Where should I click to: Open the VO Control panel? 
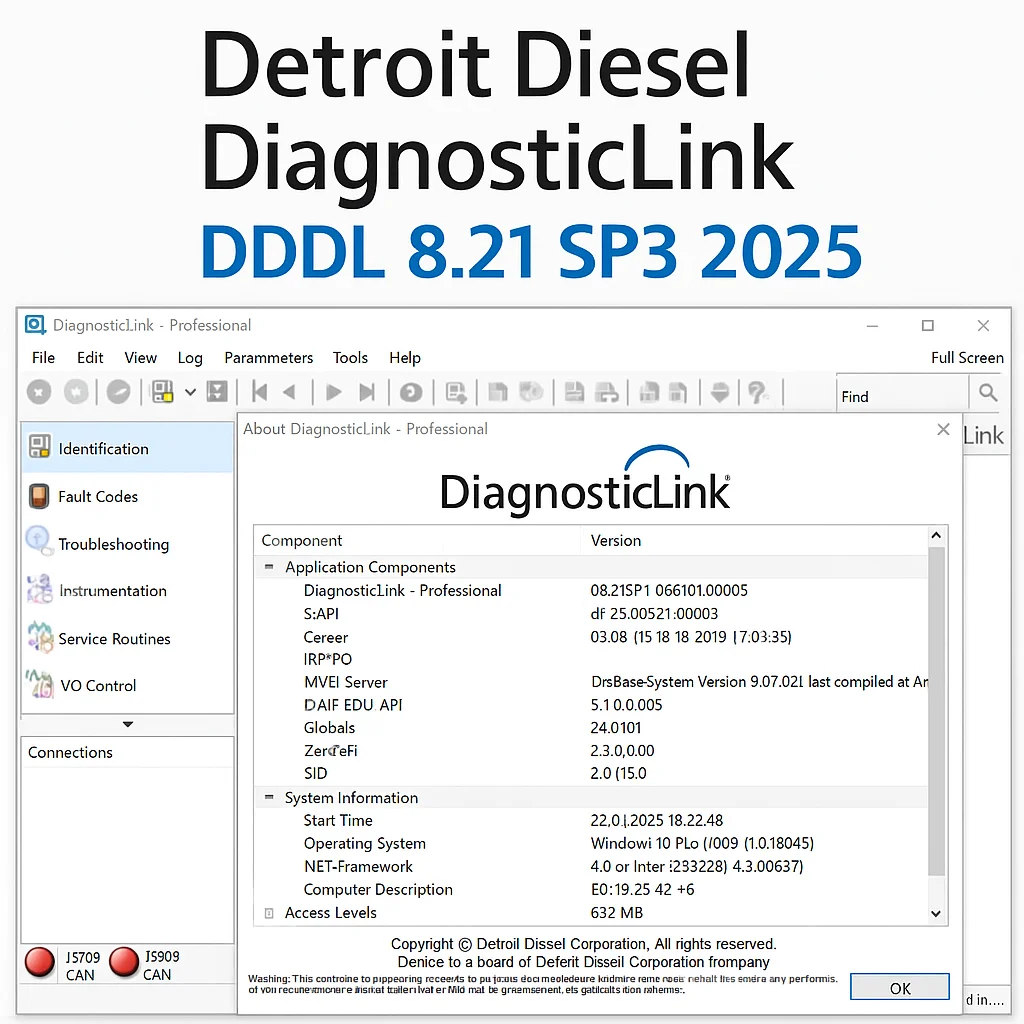(127, 685)
